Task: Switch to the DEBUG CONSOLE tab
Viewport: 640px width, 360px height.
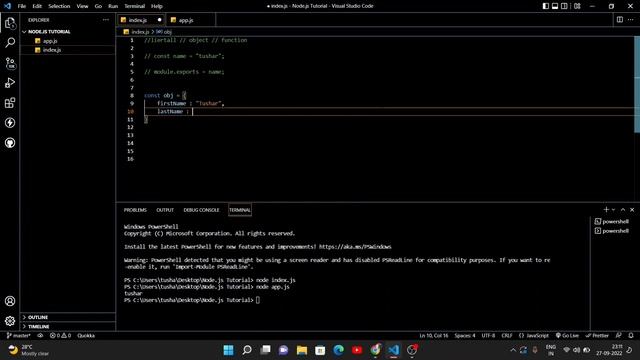Action: click(x=201, y=210)
